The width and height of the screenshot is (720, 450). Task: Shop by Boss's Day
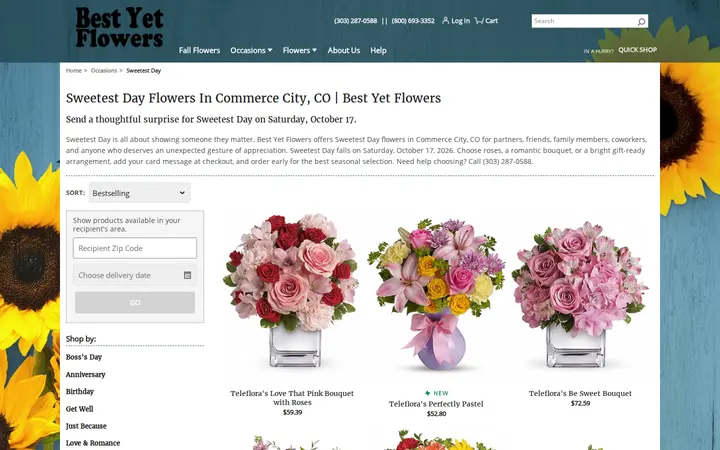pos(84,357)
